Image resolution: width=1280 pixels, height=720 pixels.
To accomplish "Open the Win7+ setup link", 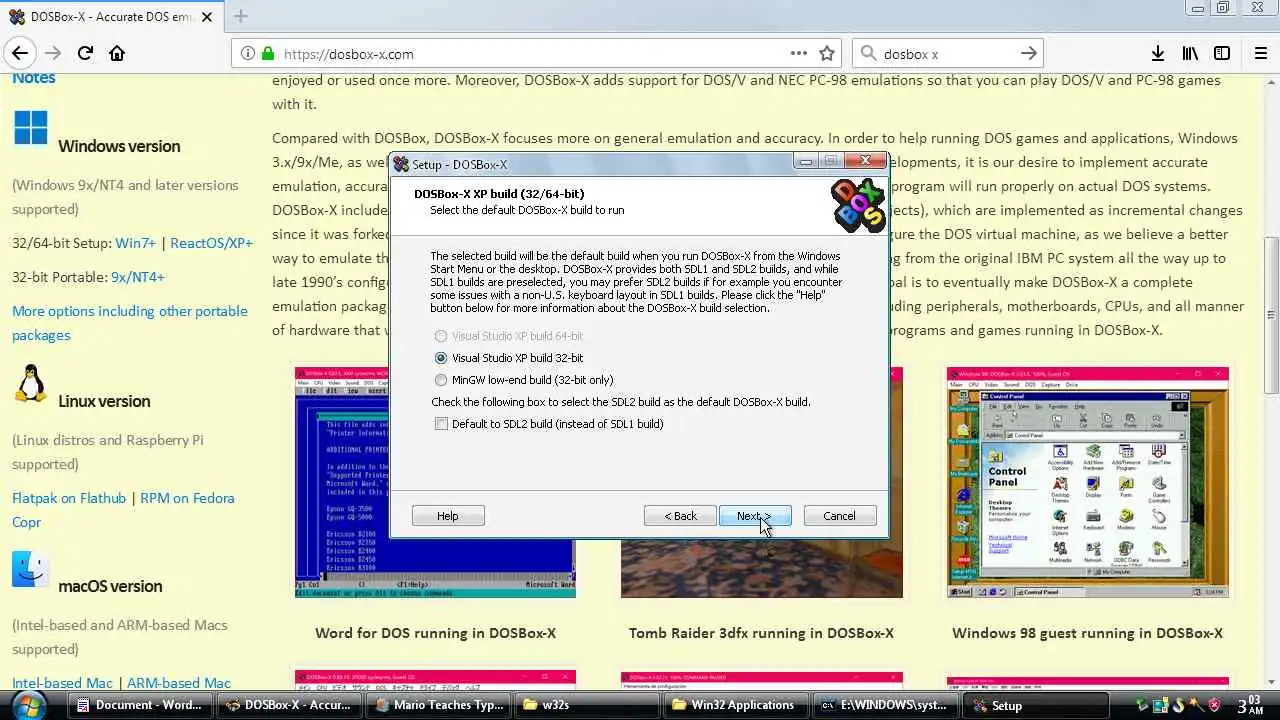I will 136,243.
